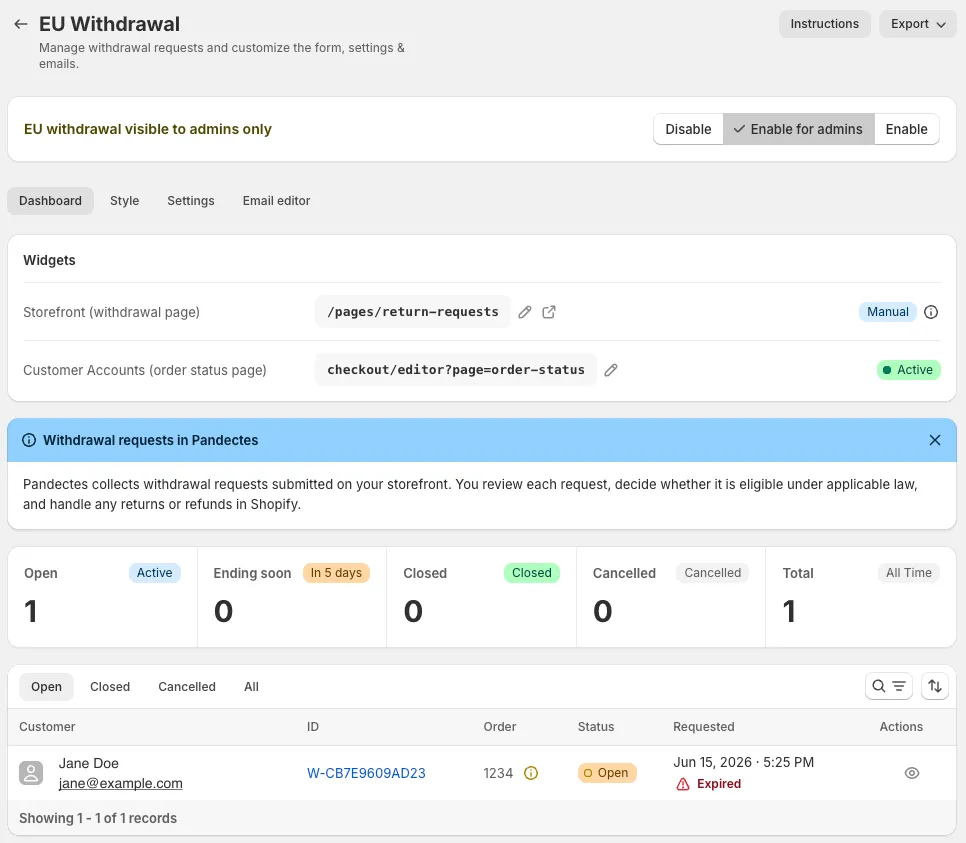Open the search and filter button

click(x=888, y=686)
